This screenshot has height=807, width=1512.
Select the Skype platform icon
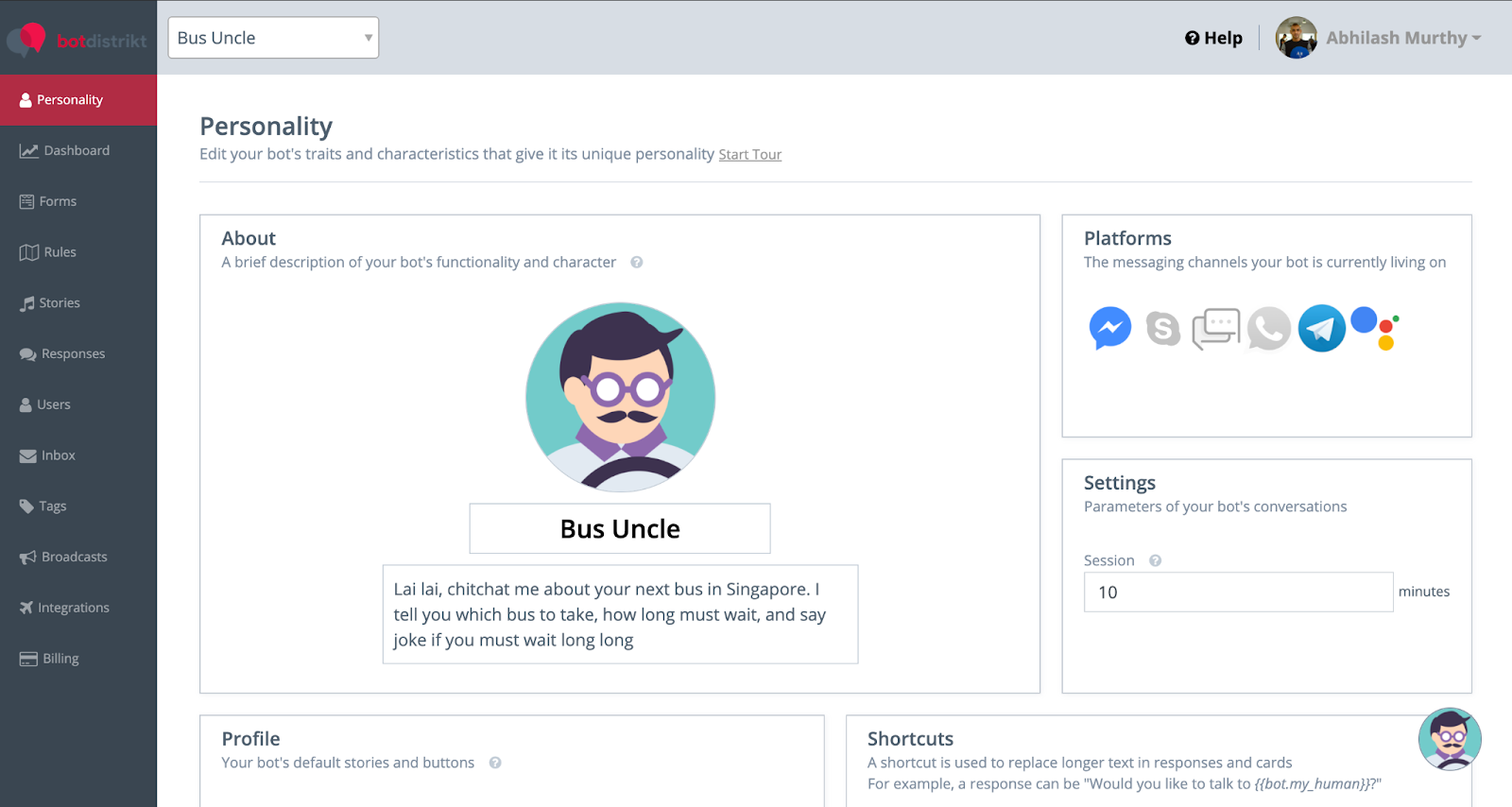point(1163,329)
